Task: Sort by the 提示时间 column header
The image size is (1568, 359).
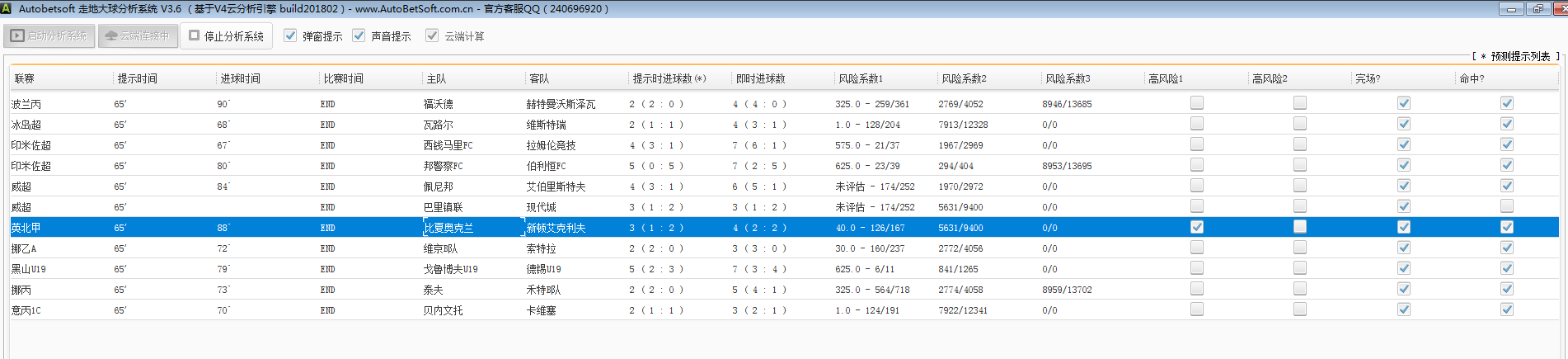Action: coord(137,78)
